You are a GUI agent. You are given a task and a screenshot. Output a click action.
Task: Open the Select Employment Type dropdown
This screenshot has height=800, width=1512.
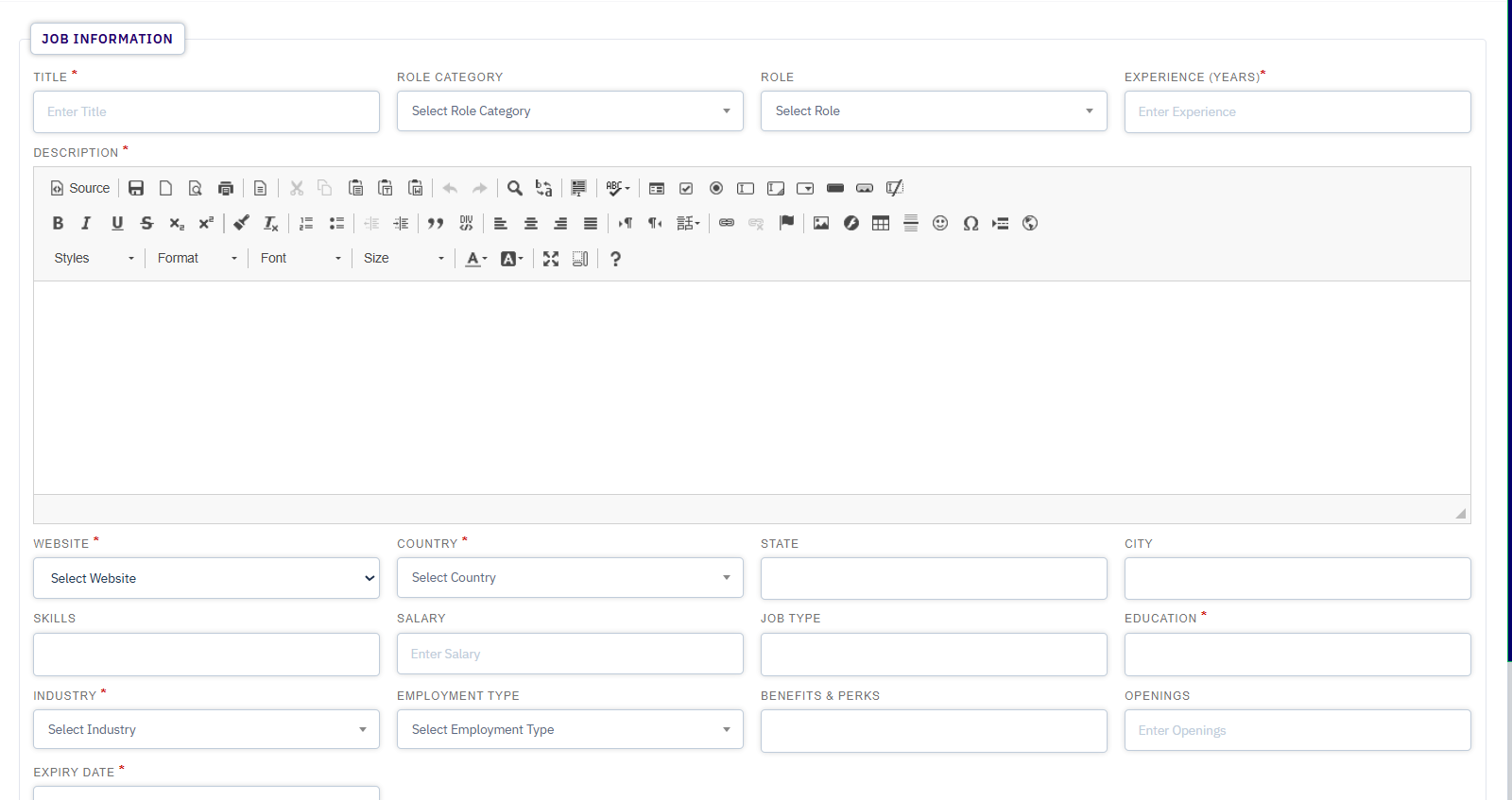pos(570,729)
